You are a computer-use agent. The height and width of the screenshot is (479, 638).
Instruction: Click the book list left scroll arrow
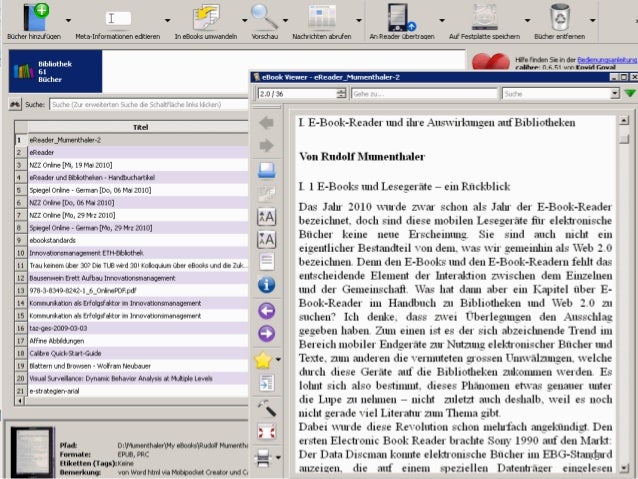point(20,401)
